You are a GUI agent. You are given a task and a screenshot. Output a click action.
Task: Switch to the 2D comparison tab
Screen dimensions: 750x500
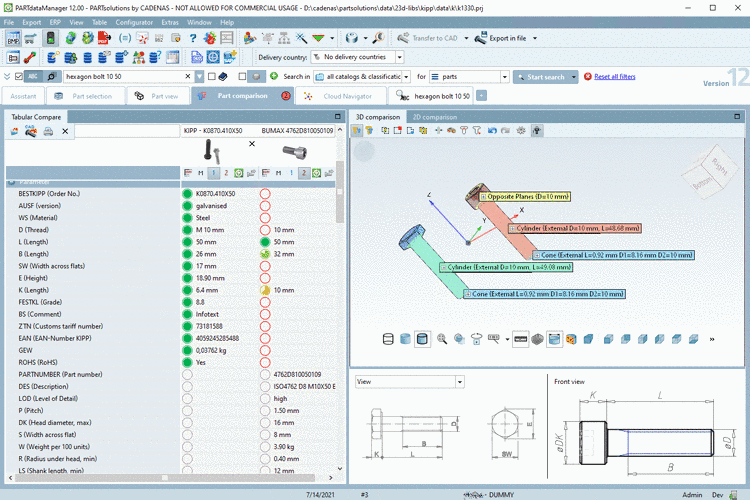pos(434,117)
